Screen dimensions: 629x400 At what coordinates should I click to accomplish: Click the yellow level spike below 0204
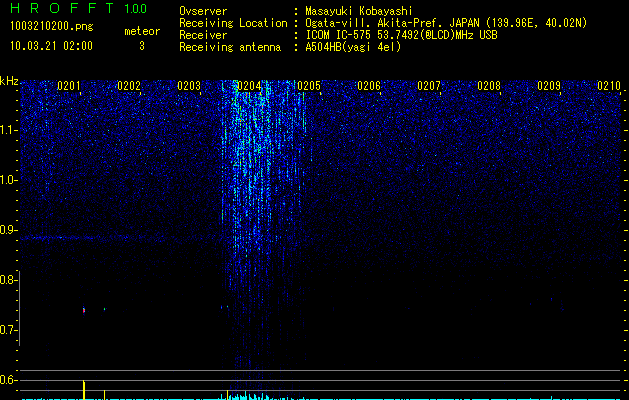click(227, 394)
